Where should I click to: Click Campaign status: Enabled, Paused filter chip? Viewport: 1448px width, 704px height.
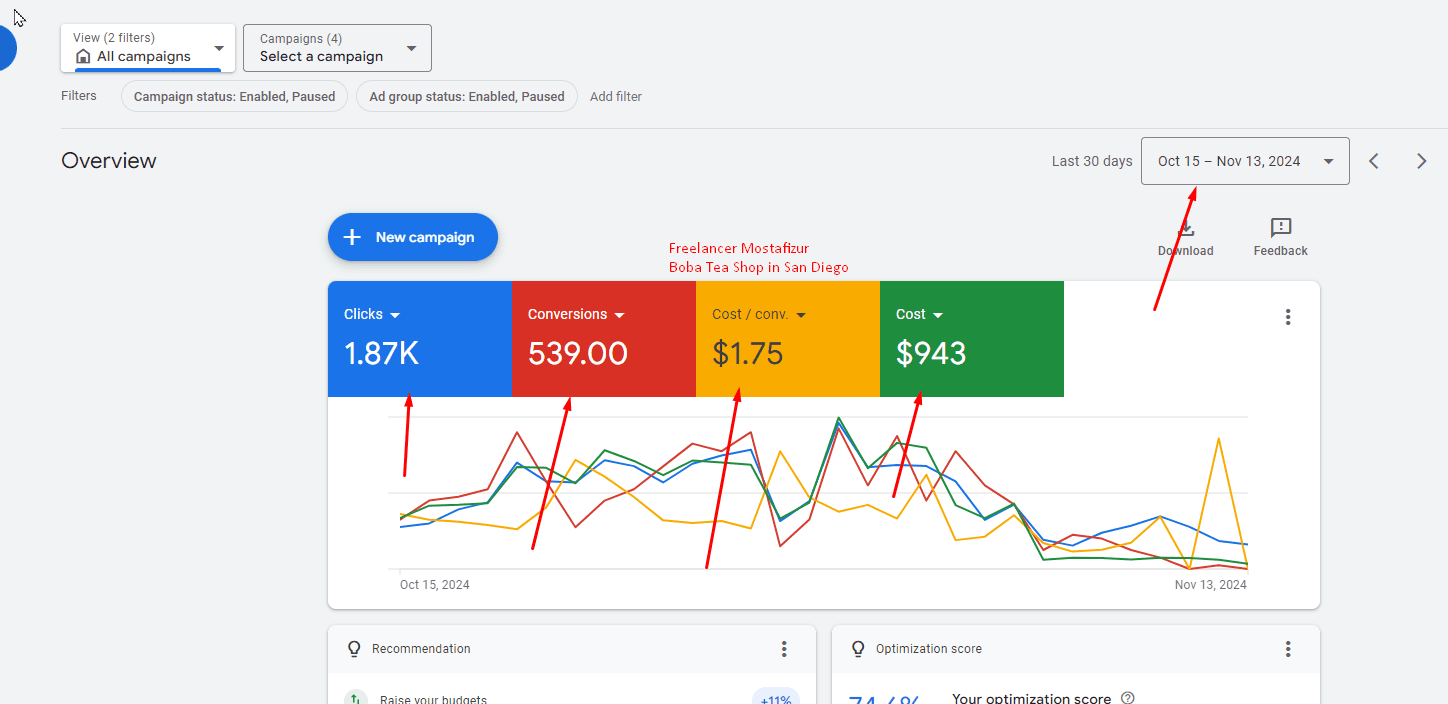coord(234,97)
